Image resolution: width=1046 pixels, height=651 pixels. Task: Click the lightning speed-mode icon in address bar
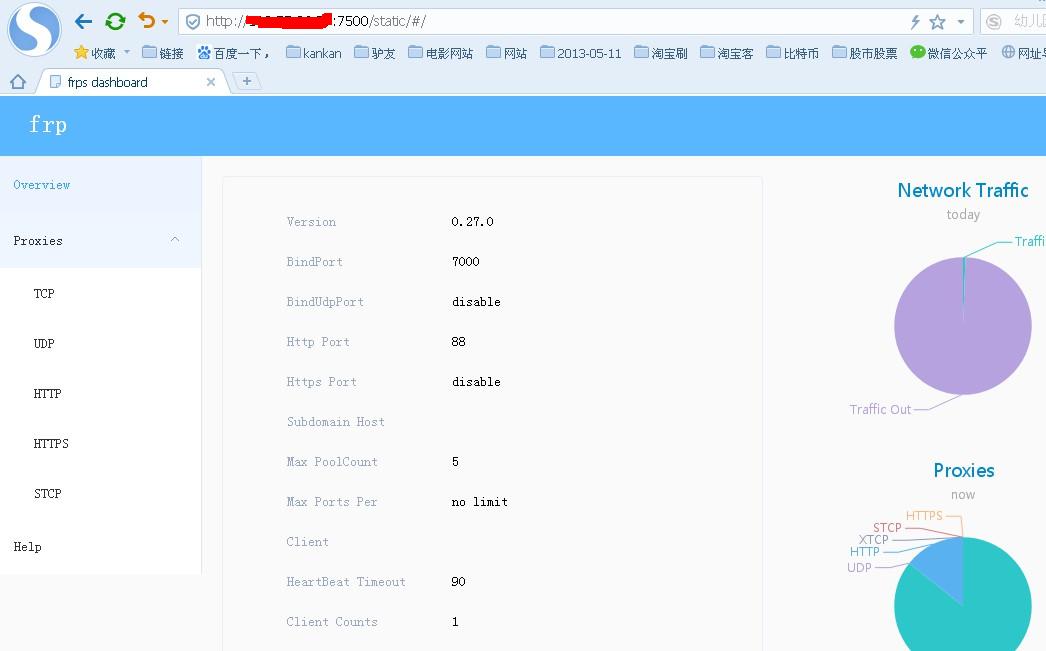915,22
